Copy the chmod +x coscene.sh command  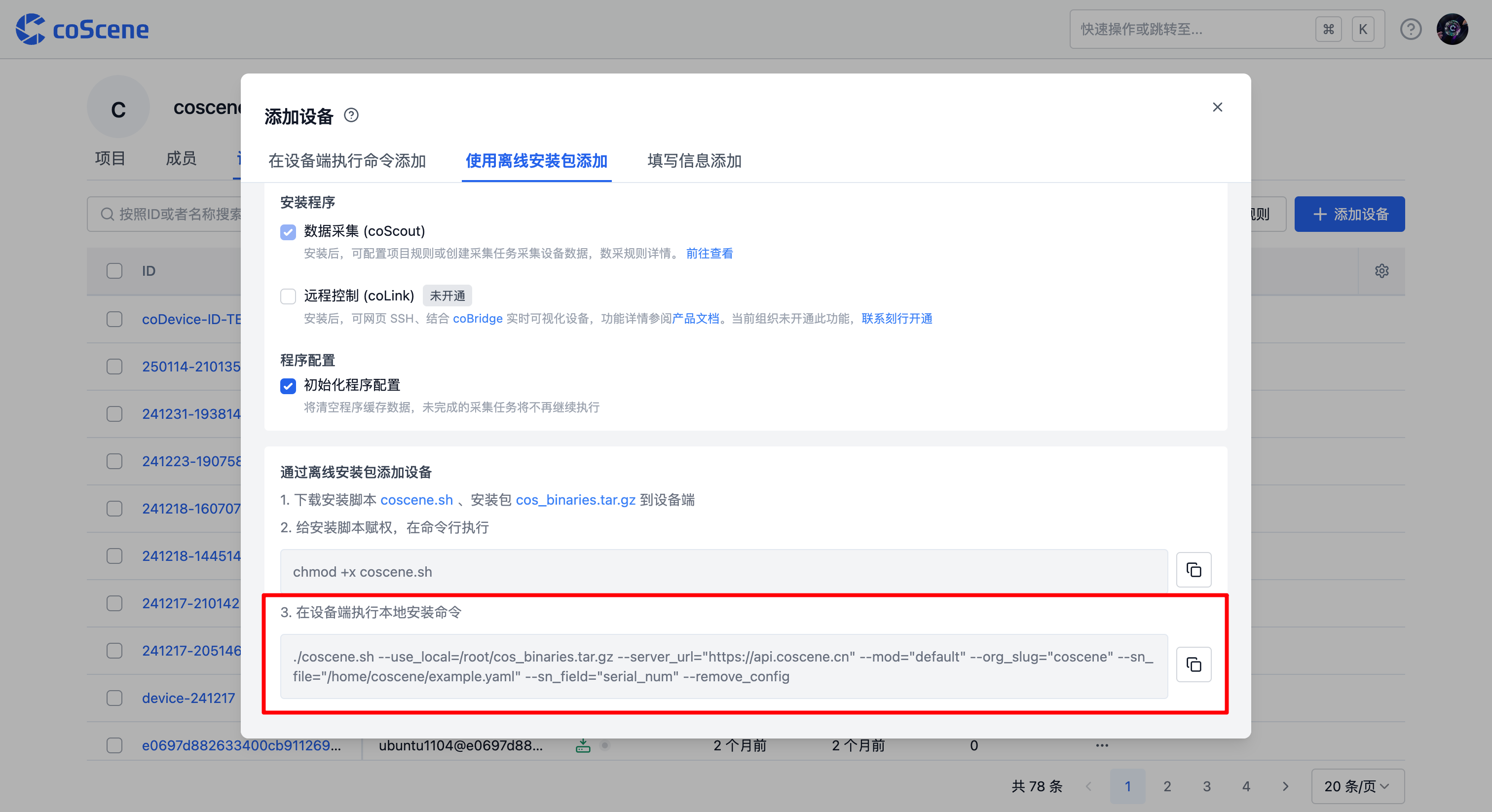coord(1194,570)
